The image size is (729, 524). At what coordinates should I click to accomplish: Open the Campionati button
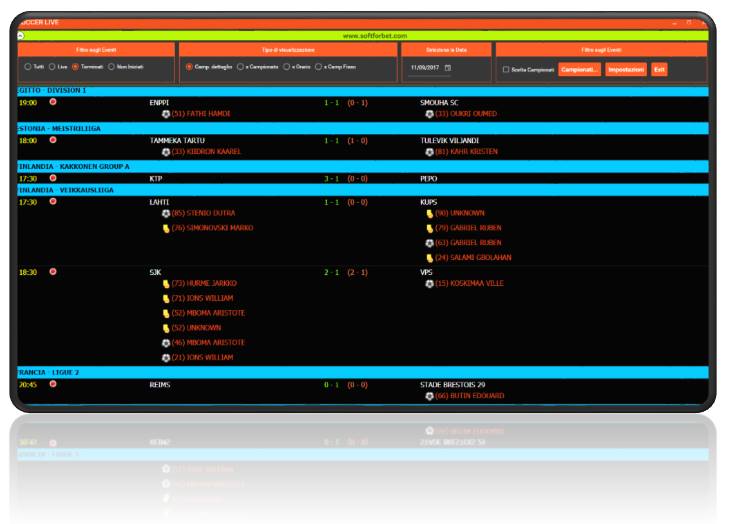(579, 70)
